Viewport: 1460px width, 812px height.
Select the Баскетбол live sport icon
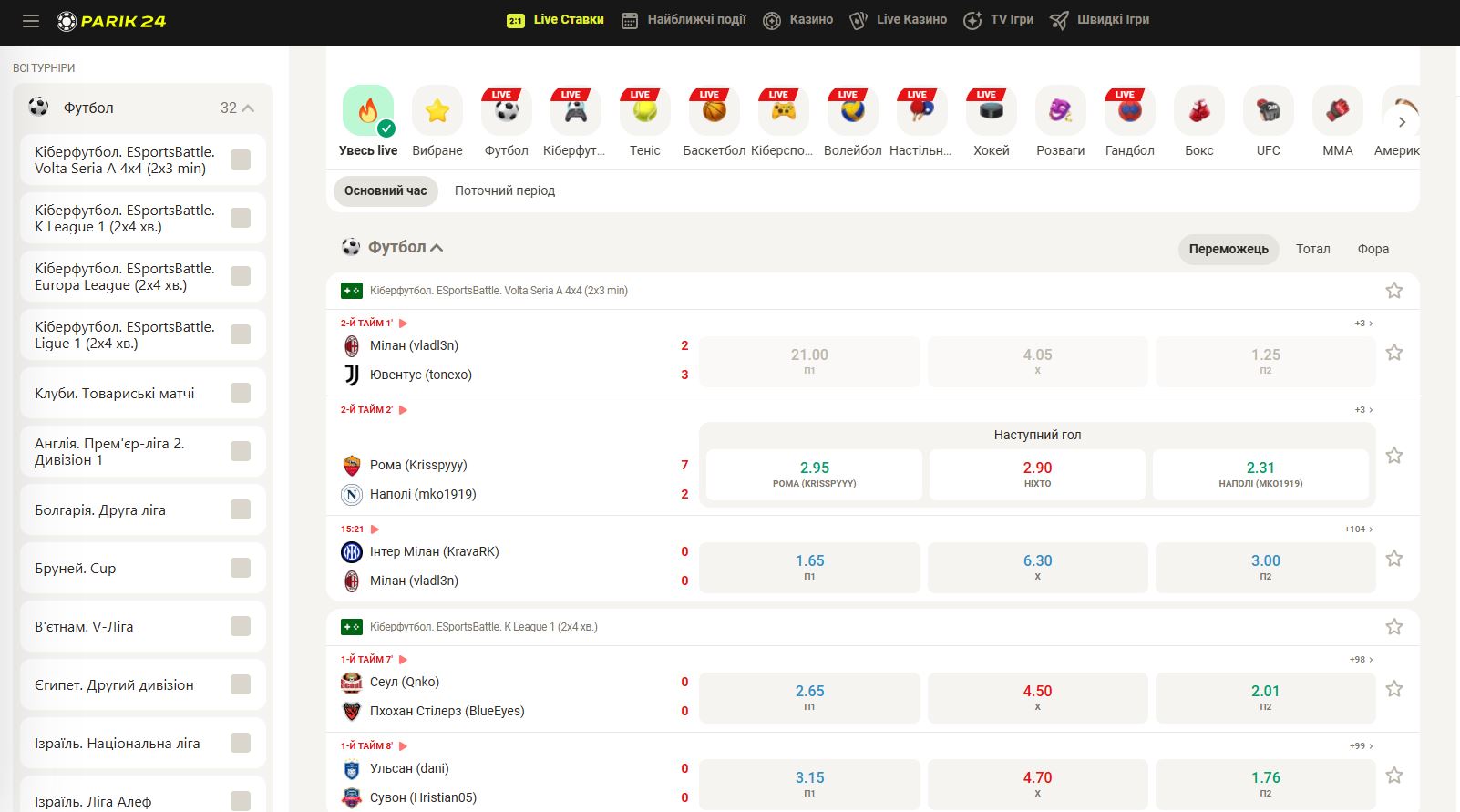click(714, 111)
